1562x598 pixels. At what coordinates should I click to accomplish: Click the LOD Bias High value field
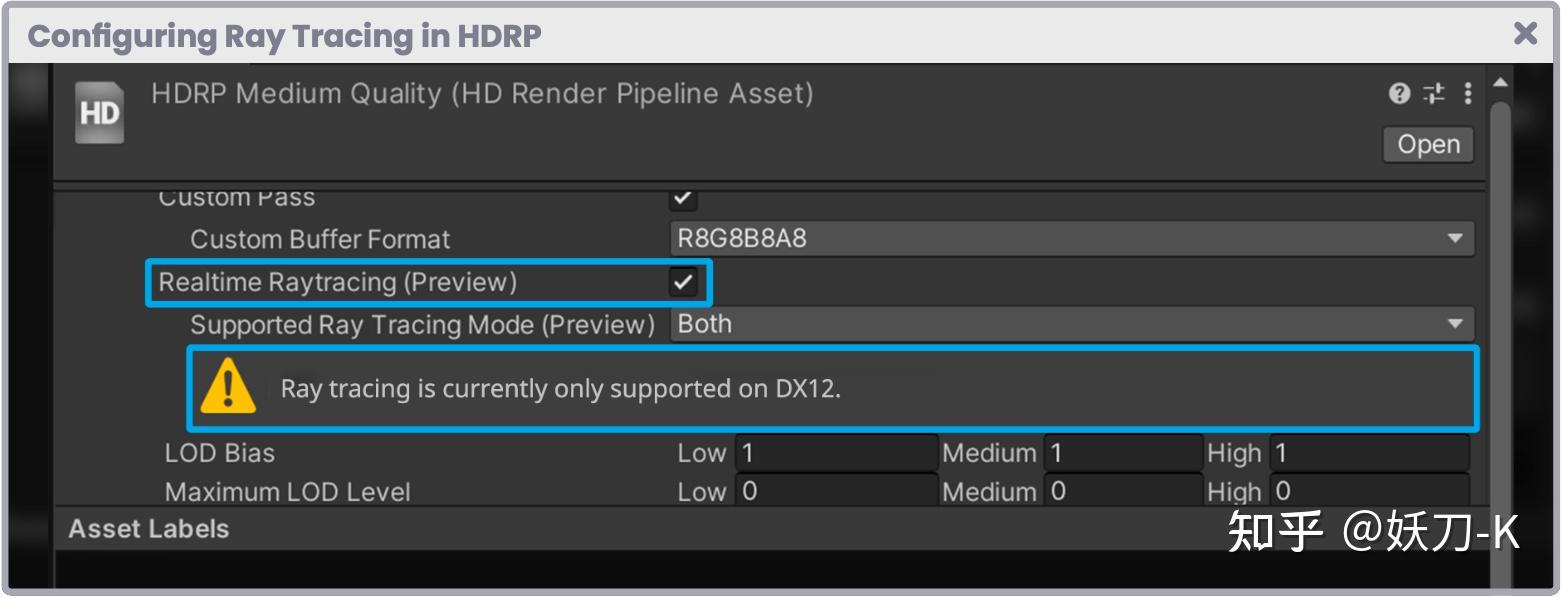click(x=1368, y=452)
